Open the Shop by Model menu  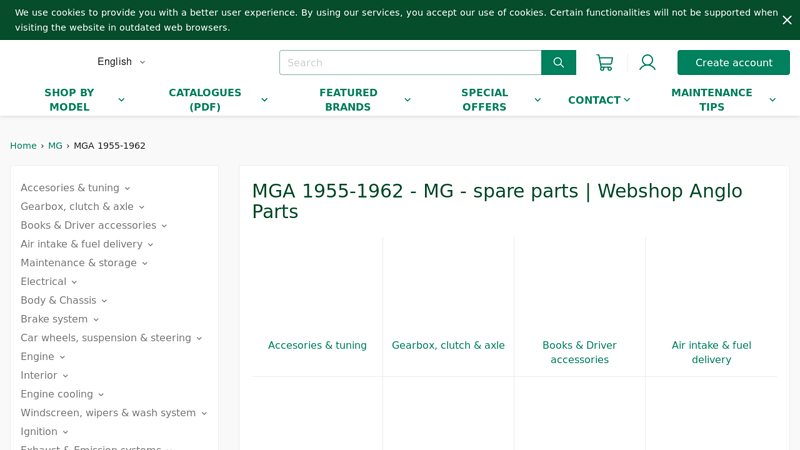coord(69,99)
